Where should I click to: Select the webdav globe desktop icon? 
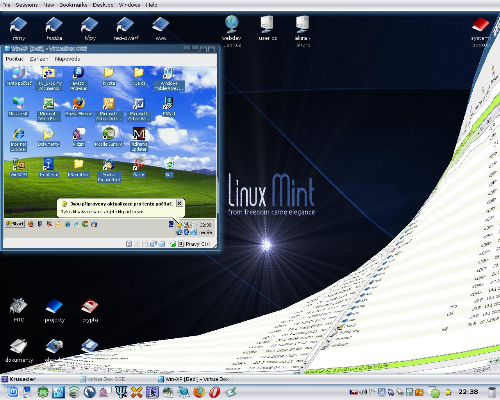coord(232,31)
